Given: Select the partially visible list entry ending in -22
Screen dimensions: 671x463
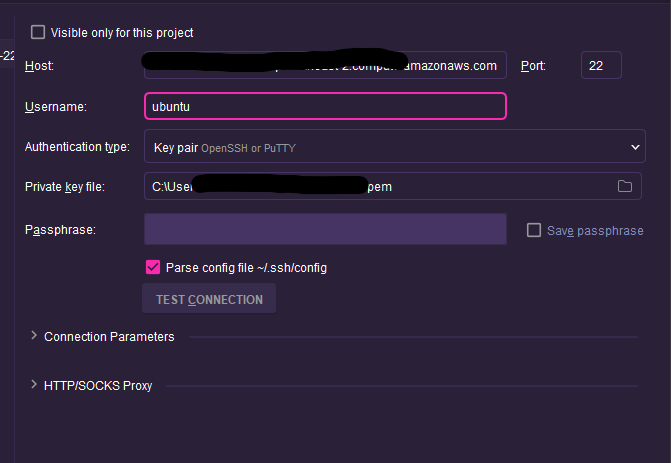Looking at the screenshot, I should click(7, 55).
